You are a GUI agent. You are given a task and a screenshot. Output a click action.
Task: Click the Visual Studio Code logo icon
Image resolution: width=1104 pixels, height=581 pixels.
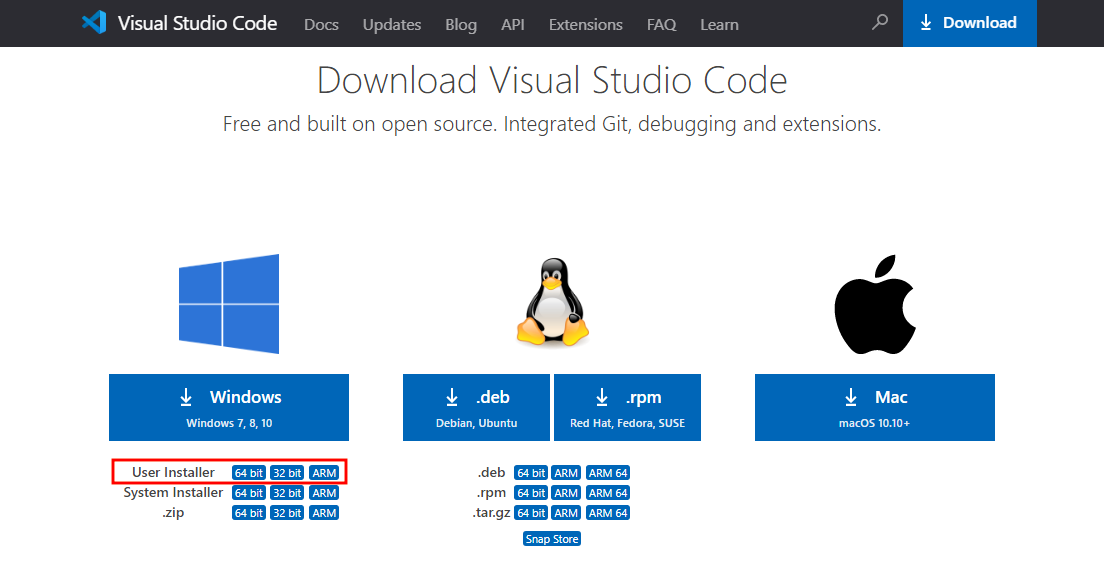tap(94, 23)
